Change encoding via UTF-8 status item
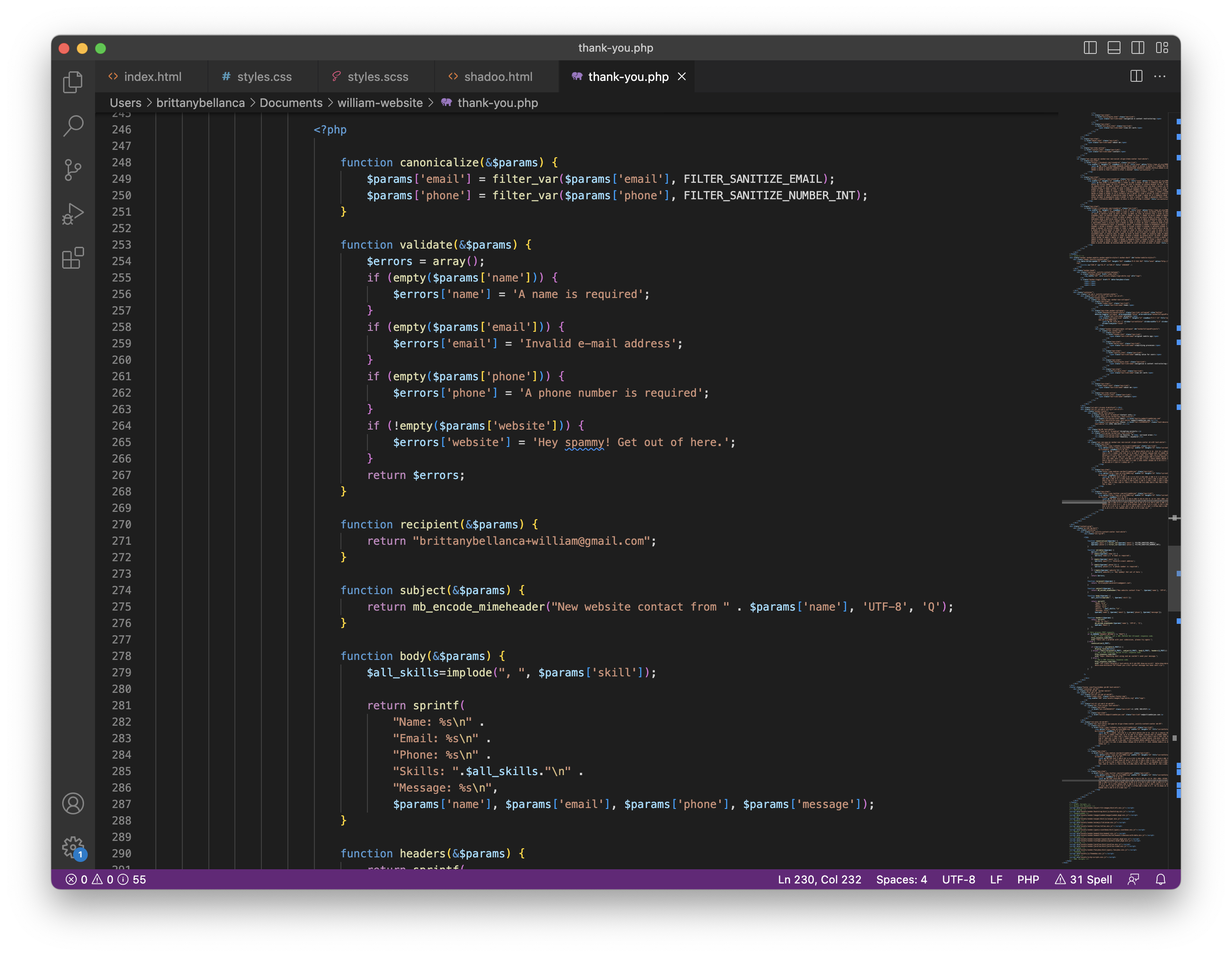Viewport: 1232px width, 957px height. pyautogui.click(x=958, y=879)
